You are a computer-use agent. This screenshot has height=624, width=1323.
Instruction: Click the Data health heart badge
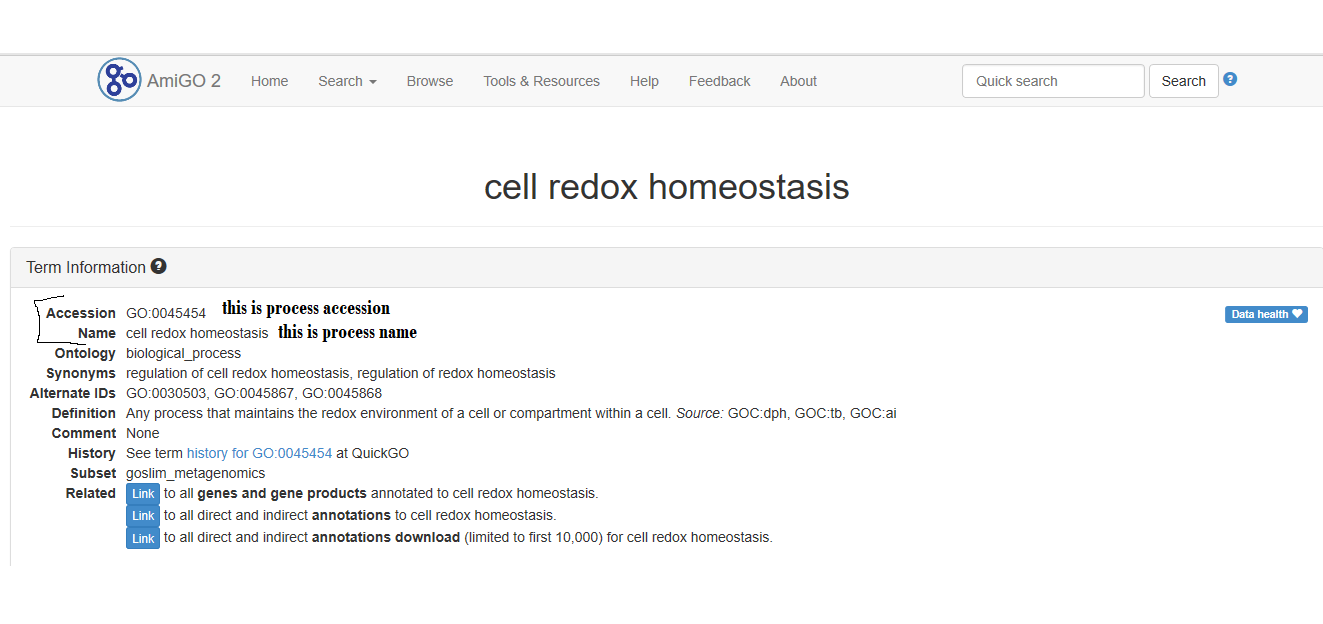(1266, 314)
